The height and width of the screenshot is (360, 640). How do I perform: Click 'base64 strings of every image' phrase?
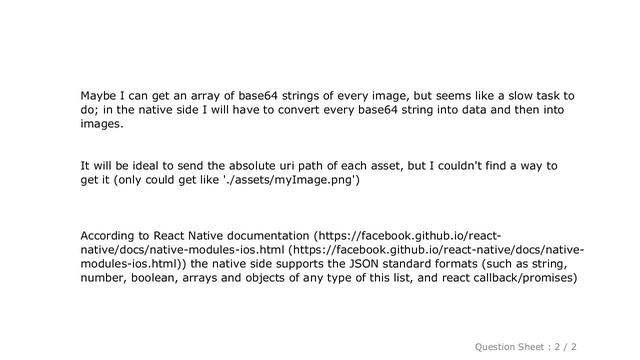pos(322,96)
